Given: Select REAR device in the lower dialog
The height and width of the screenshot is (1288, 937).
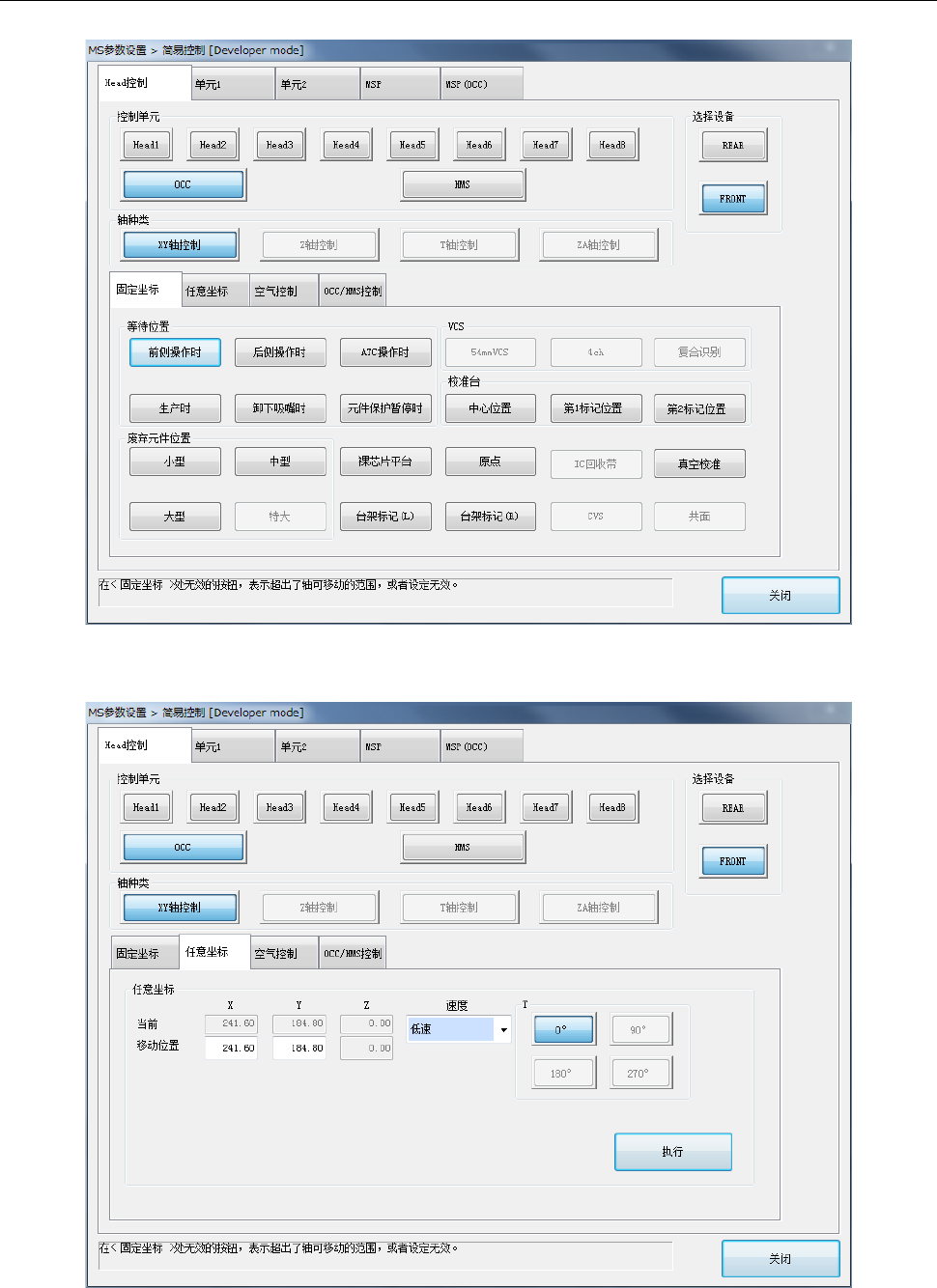Looking at the screenshot, I should [x=734, y=808].
